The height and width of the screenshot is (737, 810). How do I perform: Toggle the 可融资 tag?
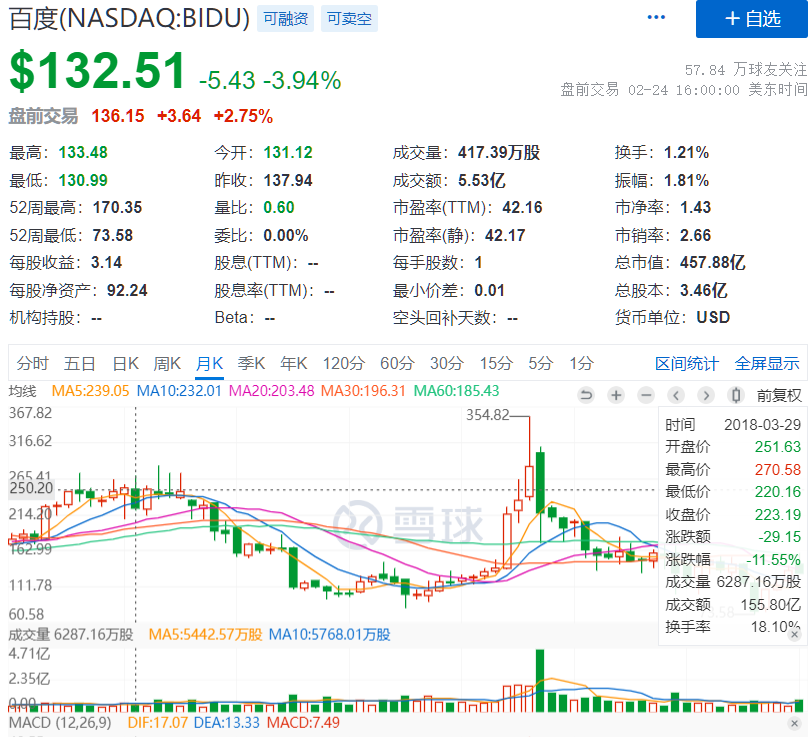coord(285,18)
